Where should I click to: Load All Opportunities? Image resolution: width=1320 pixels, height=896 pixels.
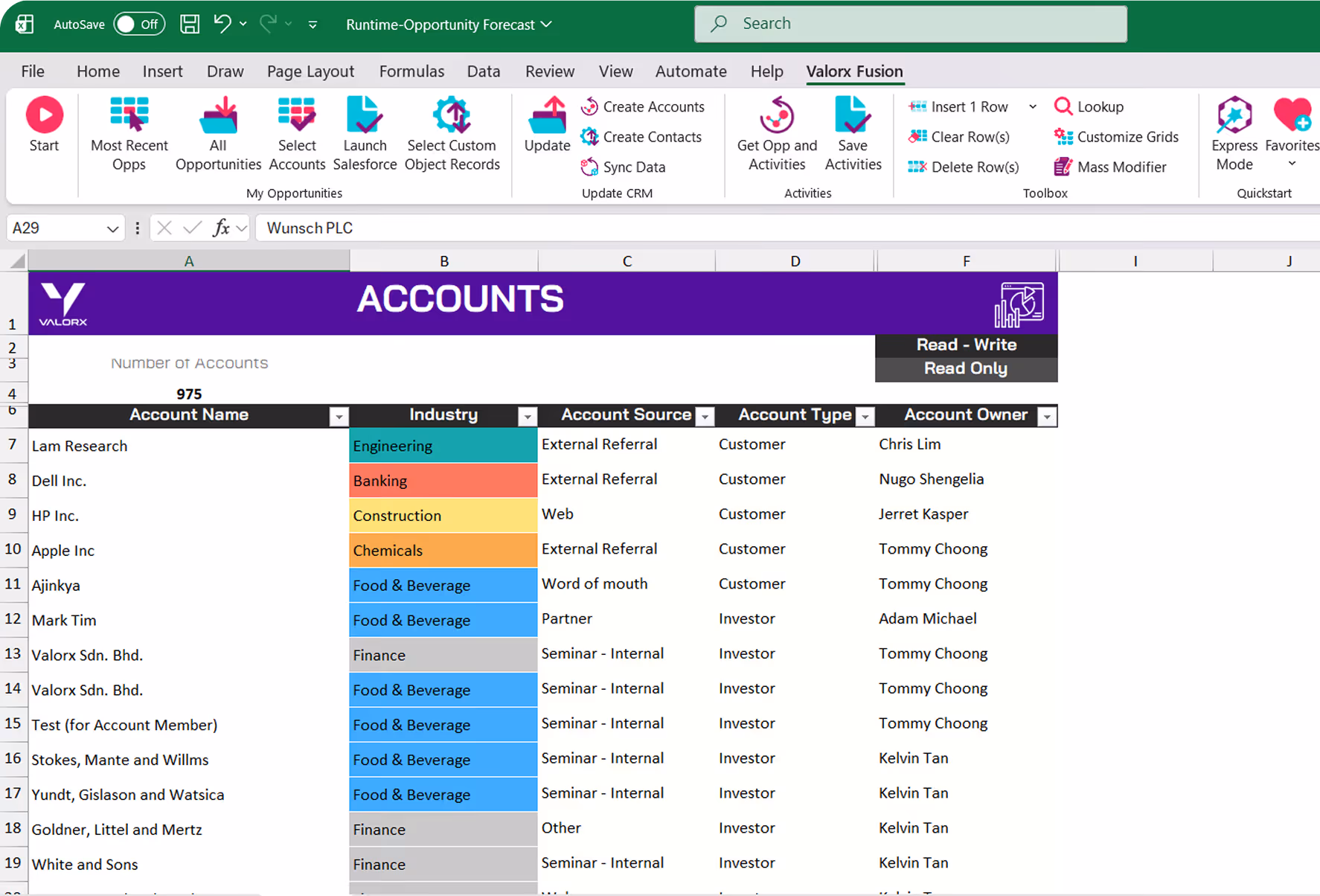218,133
